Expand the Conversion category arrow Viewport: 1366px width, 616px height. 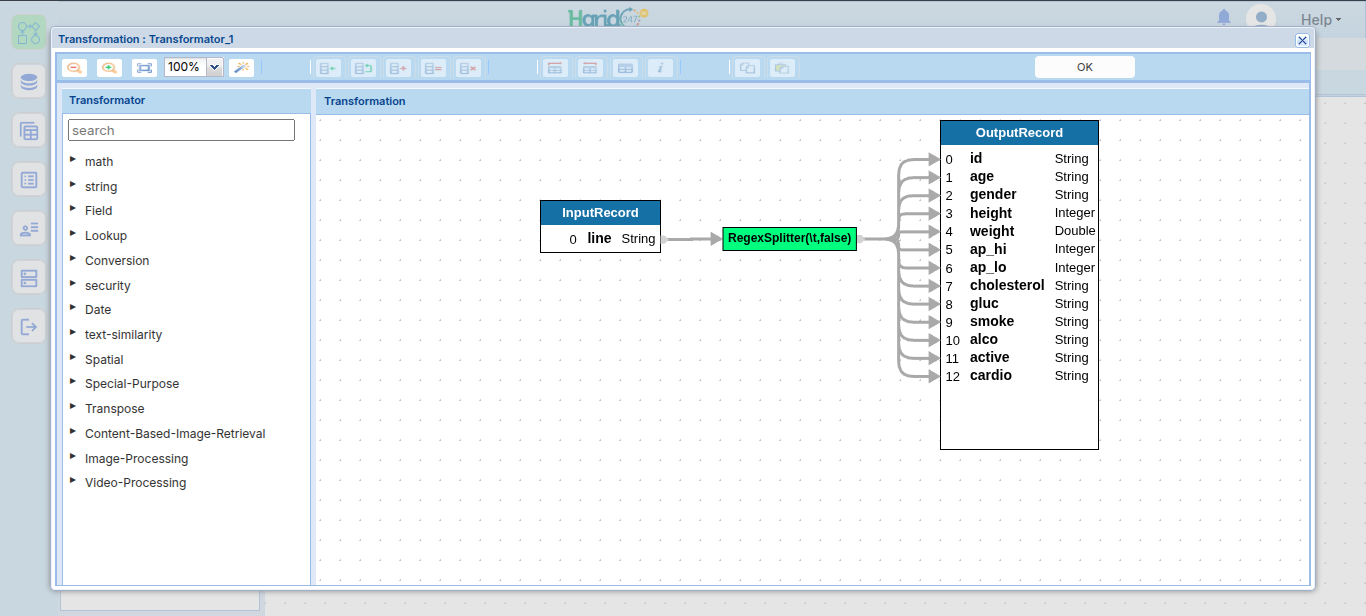[73, 259]
